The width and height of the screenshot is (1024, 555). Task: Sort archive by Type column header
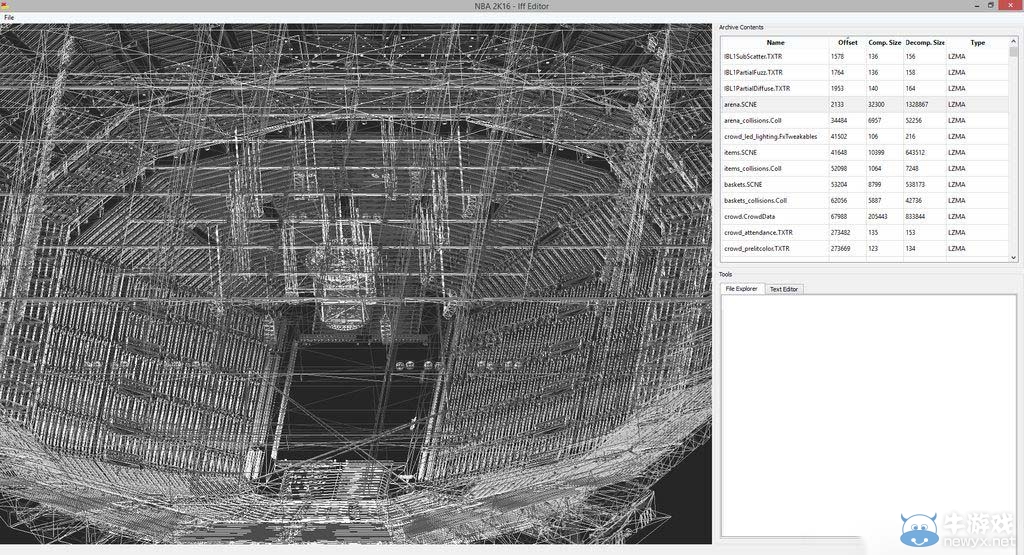977,42
